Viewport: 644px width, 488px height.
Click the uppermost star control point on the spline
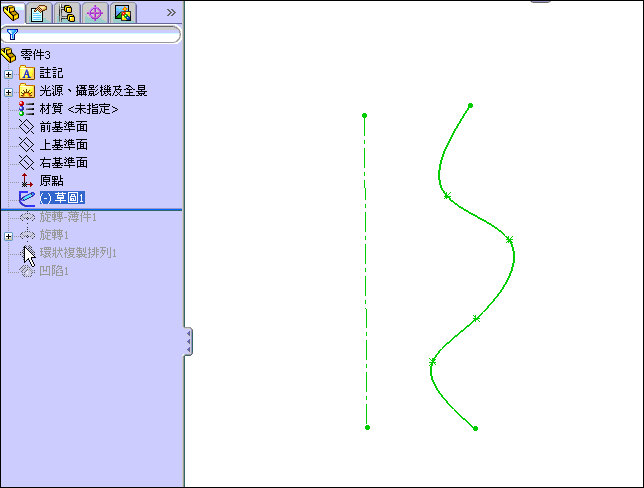pos(447,196)
